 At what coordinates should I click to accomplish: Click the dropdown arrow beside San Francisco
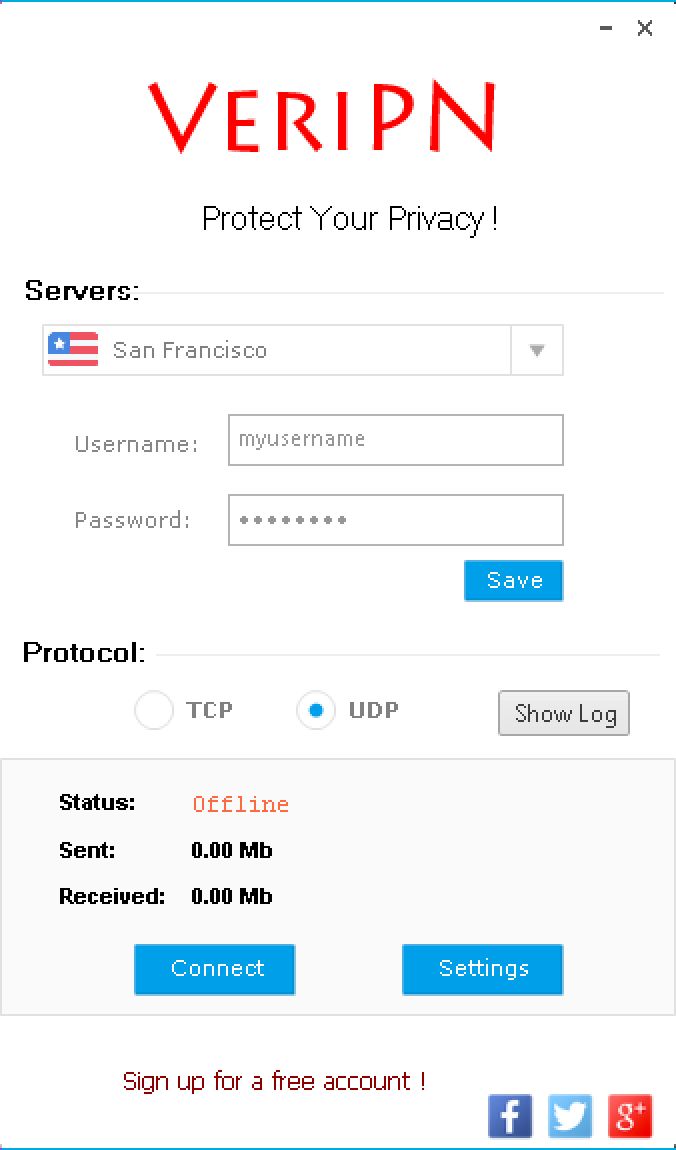coord(537,350)
